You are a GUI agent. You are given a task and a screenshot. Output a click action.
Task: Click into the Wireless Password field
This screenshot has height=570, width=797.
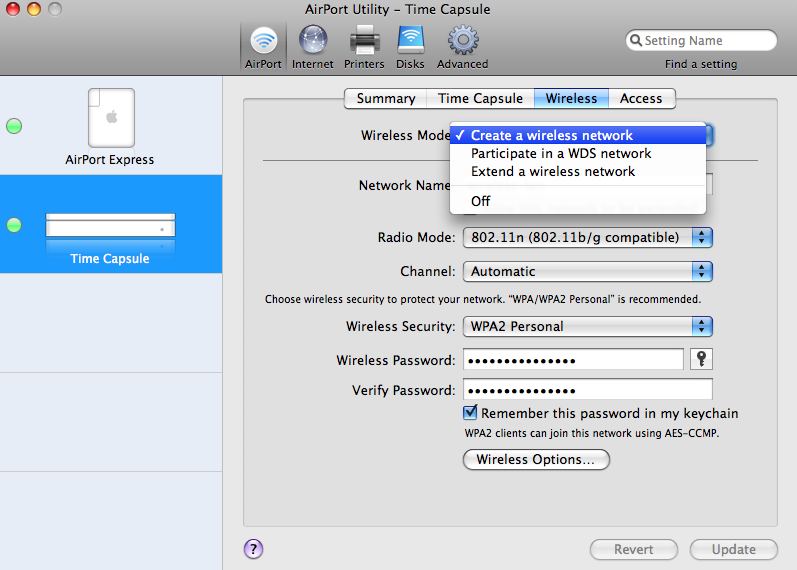point(573,359)
